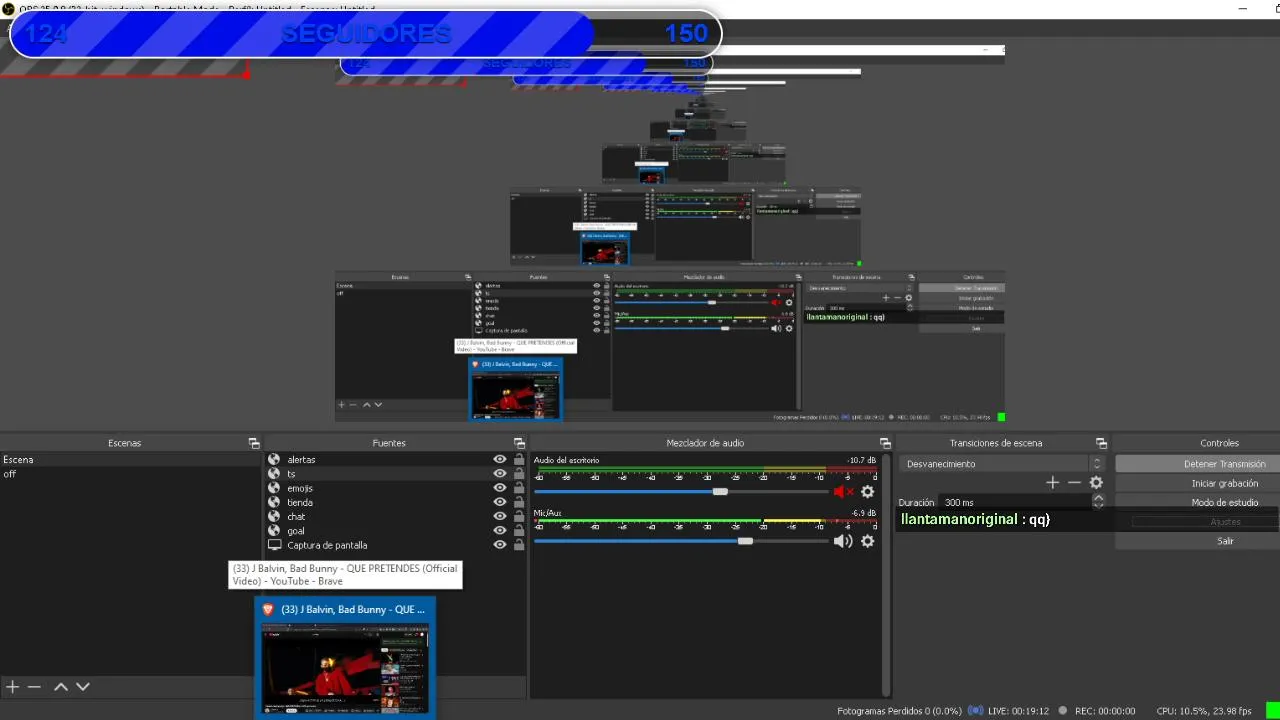Click Fotogramas Perdidos status text
1280x720 pixels.
(899, 711)
